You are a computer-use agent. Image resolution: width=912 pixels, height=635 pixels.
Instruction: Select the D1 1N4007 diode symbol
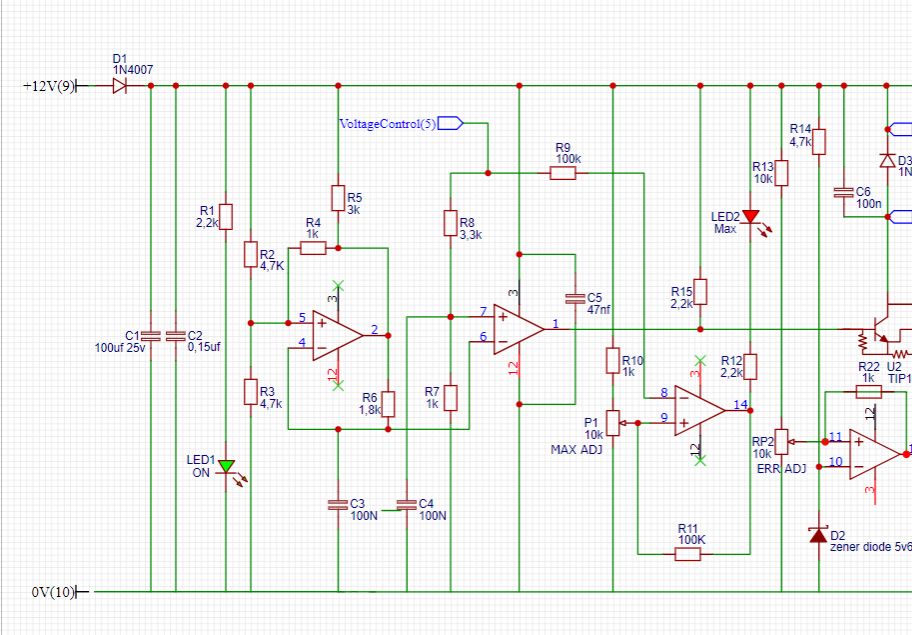click(x=117, y=86)
